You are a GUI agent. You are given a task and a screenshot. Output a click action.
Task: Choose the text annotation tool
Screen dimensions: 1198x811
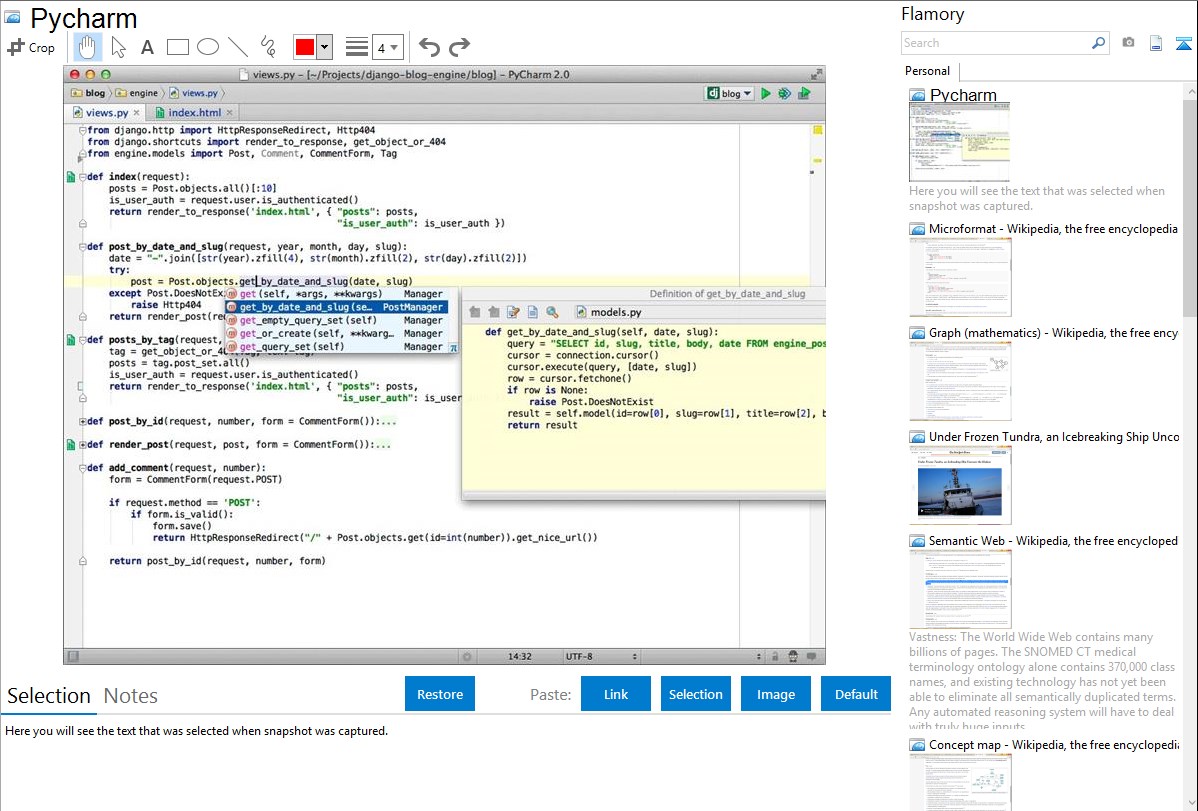pyautogui.click(x=147, y=47)
